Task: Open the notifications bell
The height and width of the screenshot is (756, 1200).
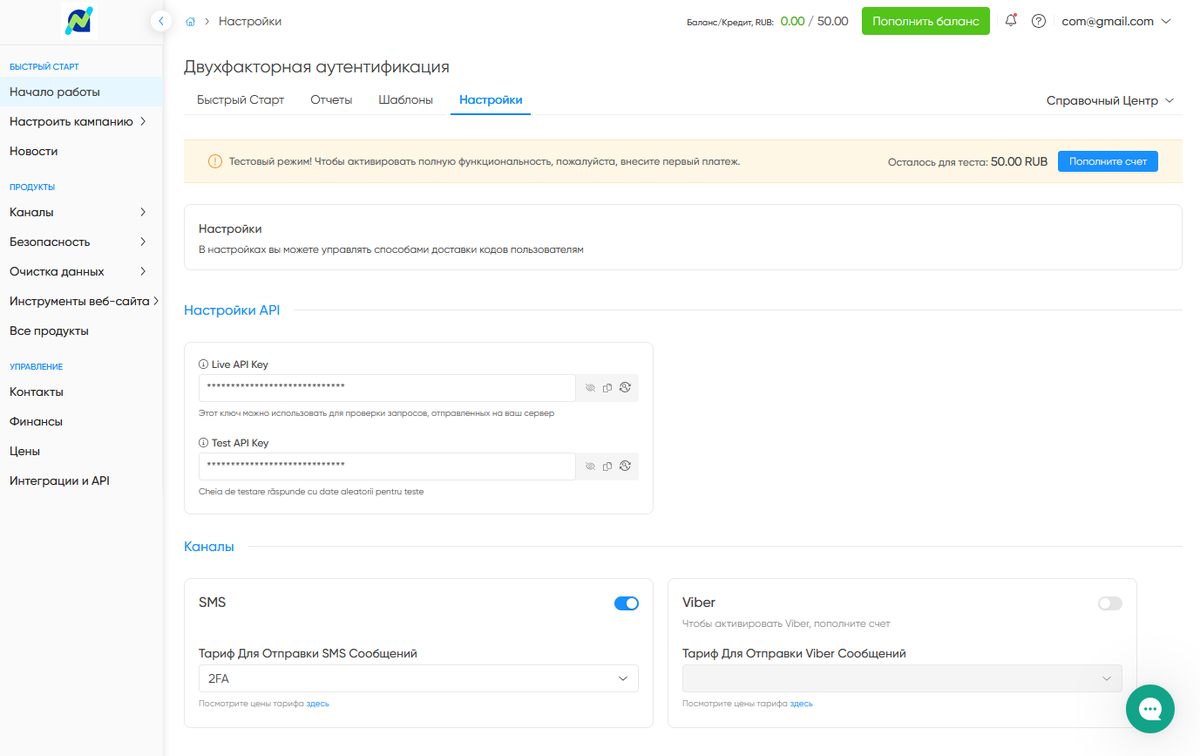Action: pos(1011,21)
